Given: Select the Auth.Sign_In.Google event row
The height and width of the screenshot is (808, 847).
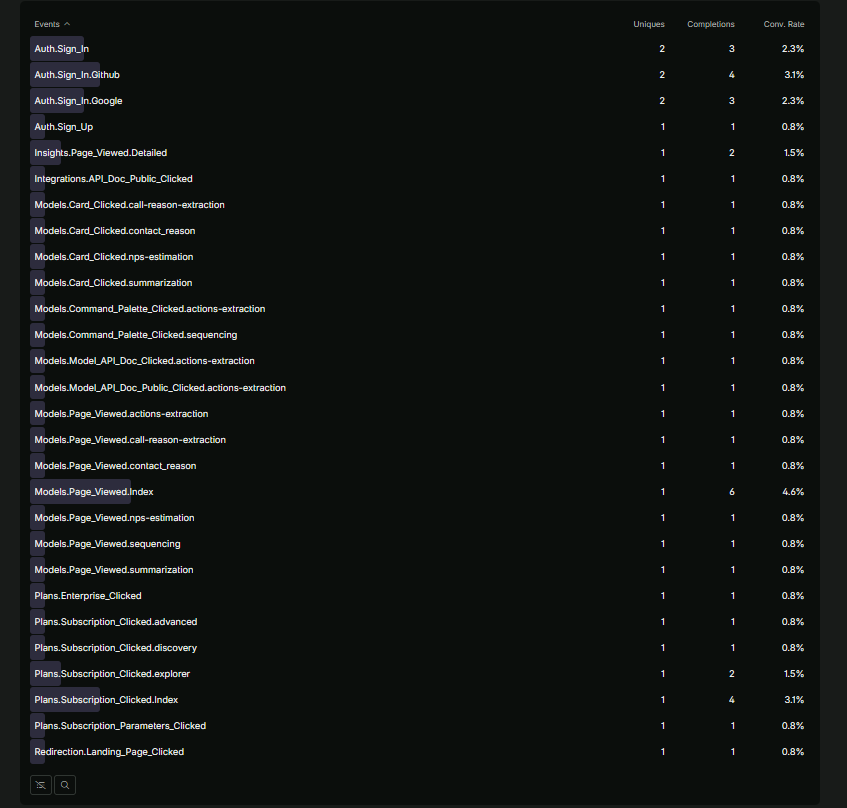Looking at the screenshot, I should point(78,101).
